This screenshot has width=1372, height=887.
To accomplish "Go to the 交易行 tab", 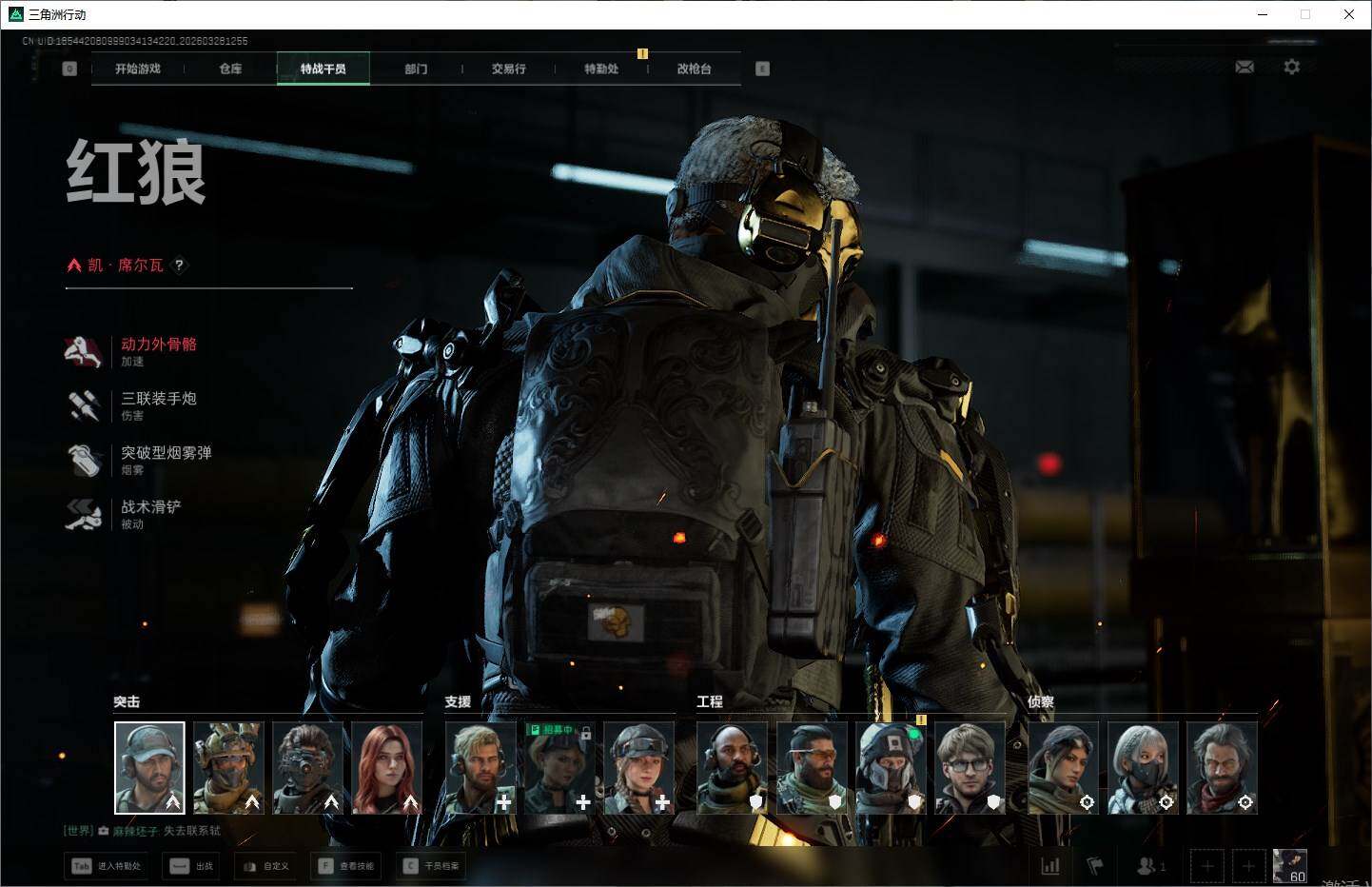I will click(508, 69).
